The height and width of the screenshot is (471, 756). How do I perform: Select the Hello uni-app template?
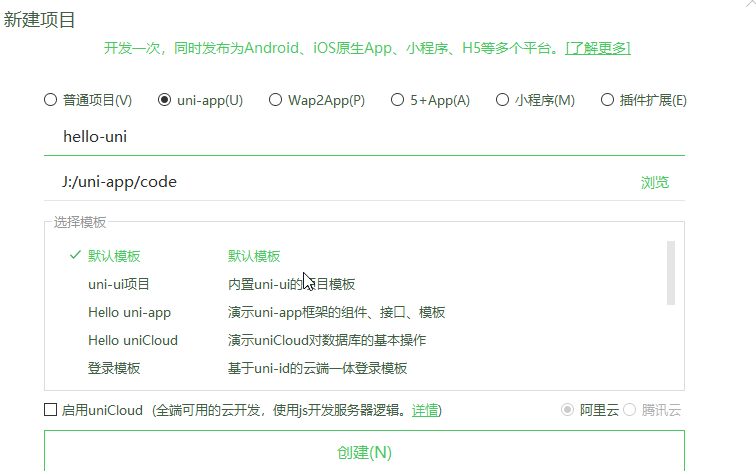pyautogui.click(x=129, y=312)
